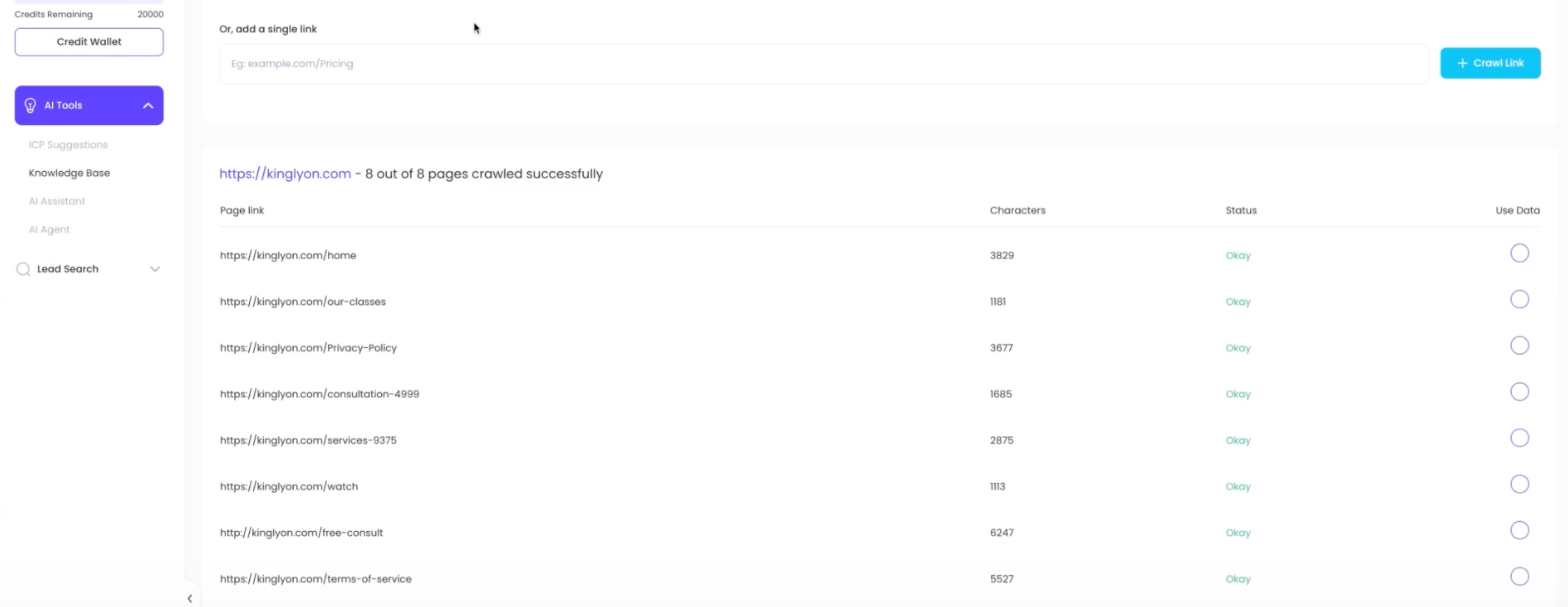Toggle Use Data for consultation-4999 page
This screenshot has height=607, width=1568.
tap(1519, 392)
